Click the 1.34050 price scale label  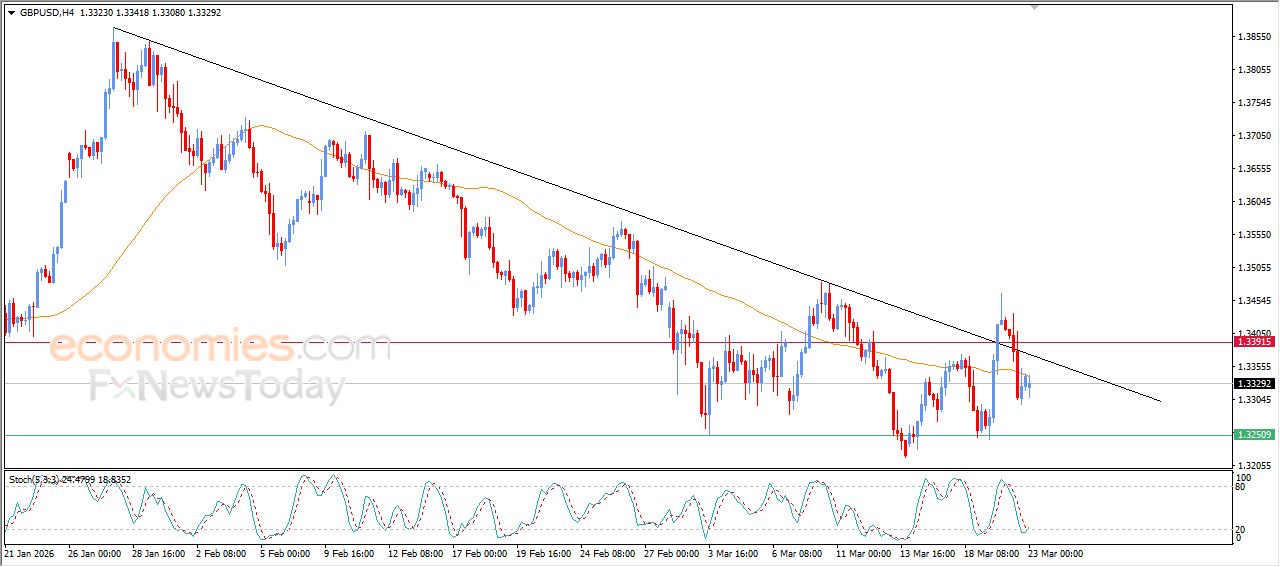pos(1254,334)
